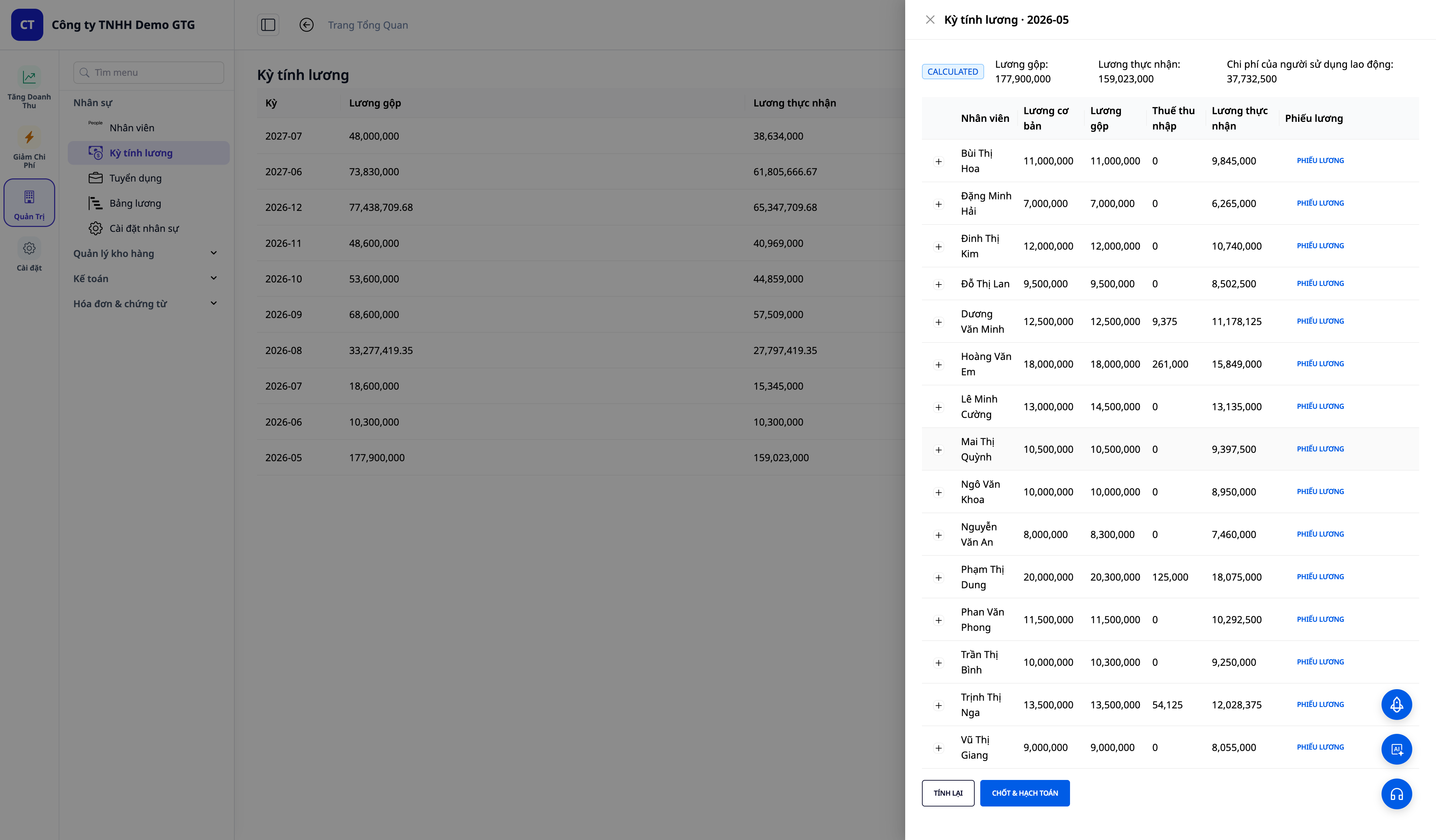Open Đỗ Thị Lan's PHIẾU LƯƠNG link
1436x840 pixels.
tap(1320, 283)
